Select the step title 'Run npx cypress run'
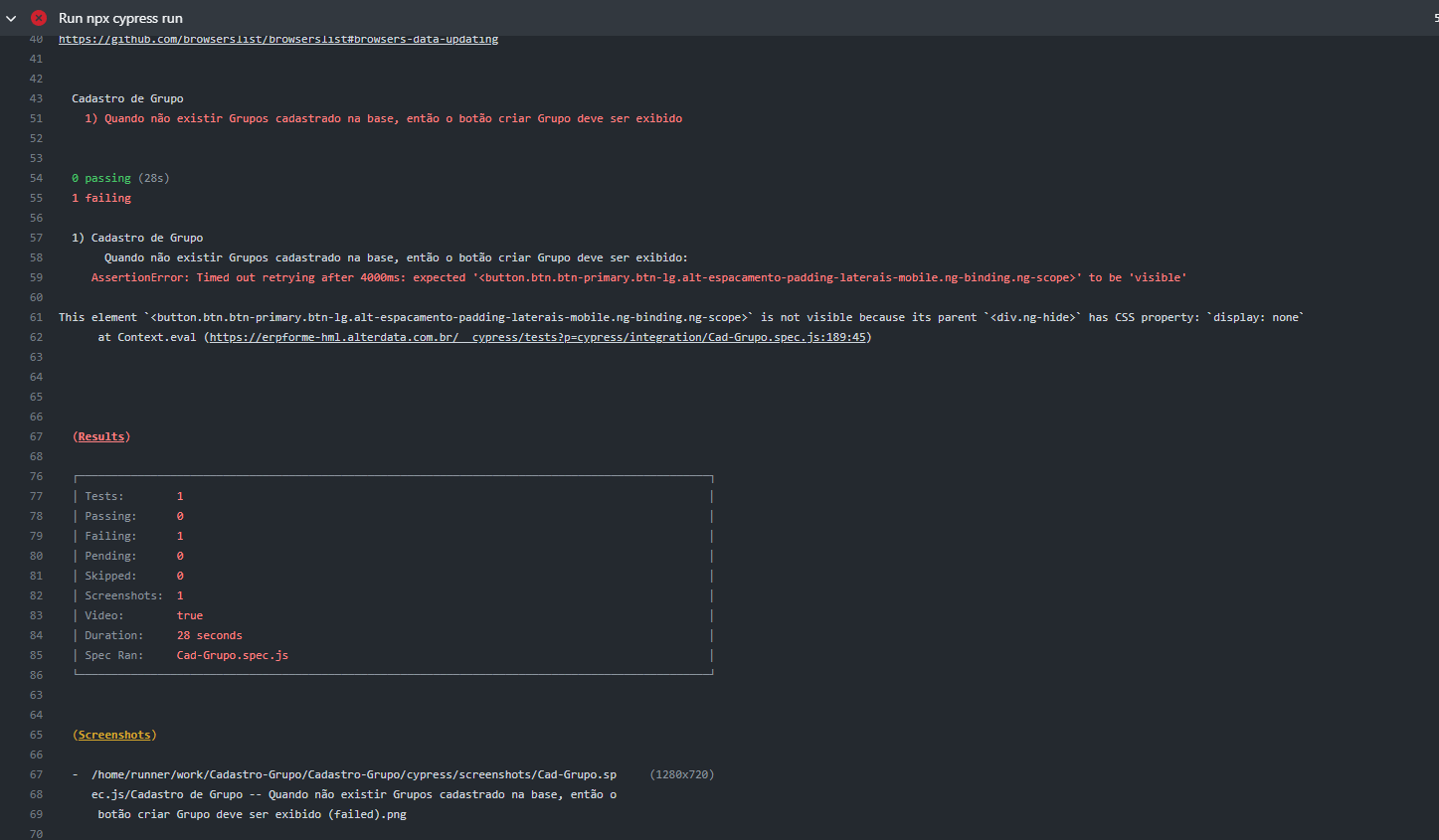This screenshot has height=840, width=1439. click(120, 18)
